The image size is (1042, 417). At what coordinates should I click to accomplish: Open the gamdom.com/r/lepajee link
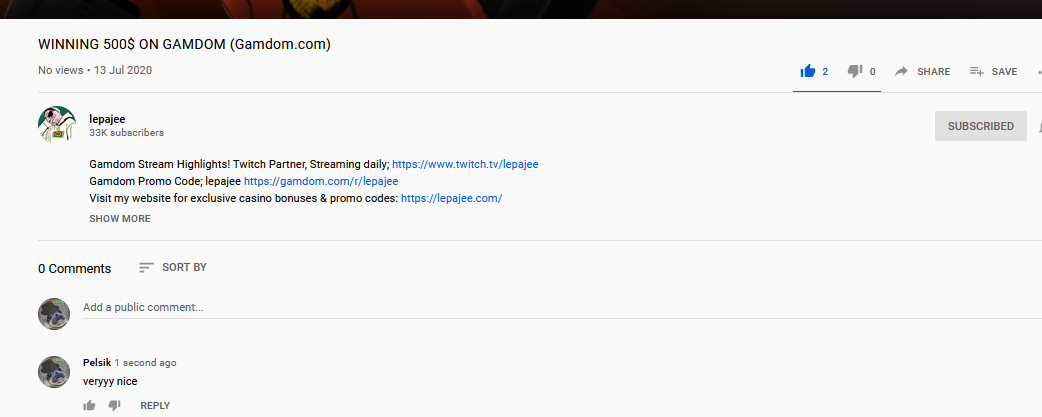point(321,181)
